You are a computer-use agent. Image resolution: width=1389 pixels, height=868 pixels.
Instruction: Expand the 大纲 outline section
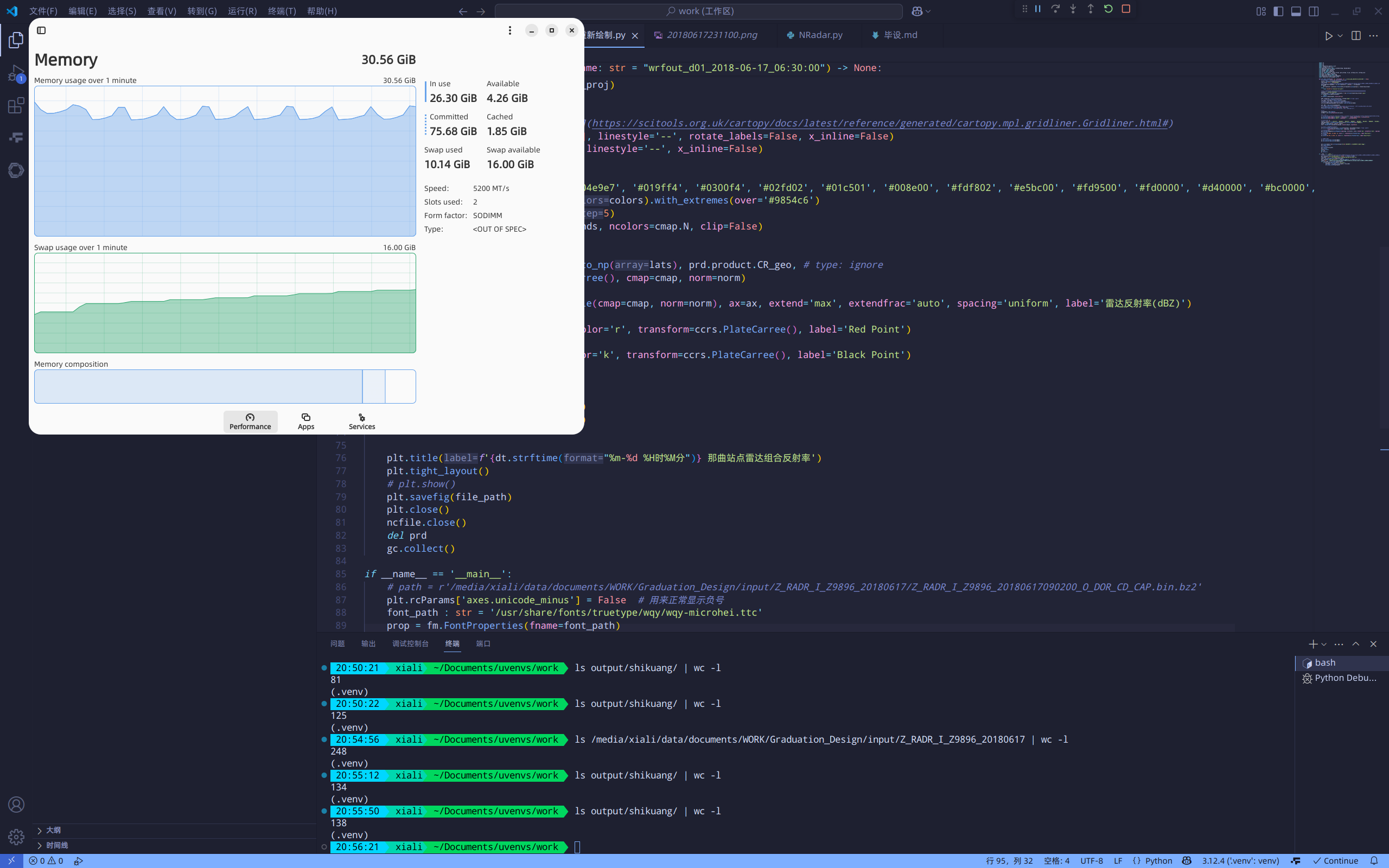tap(53, 830)
